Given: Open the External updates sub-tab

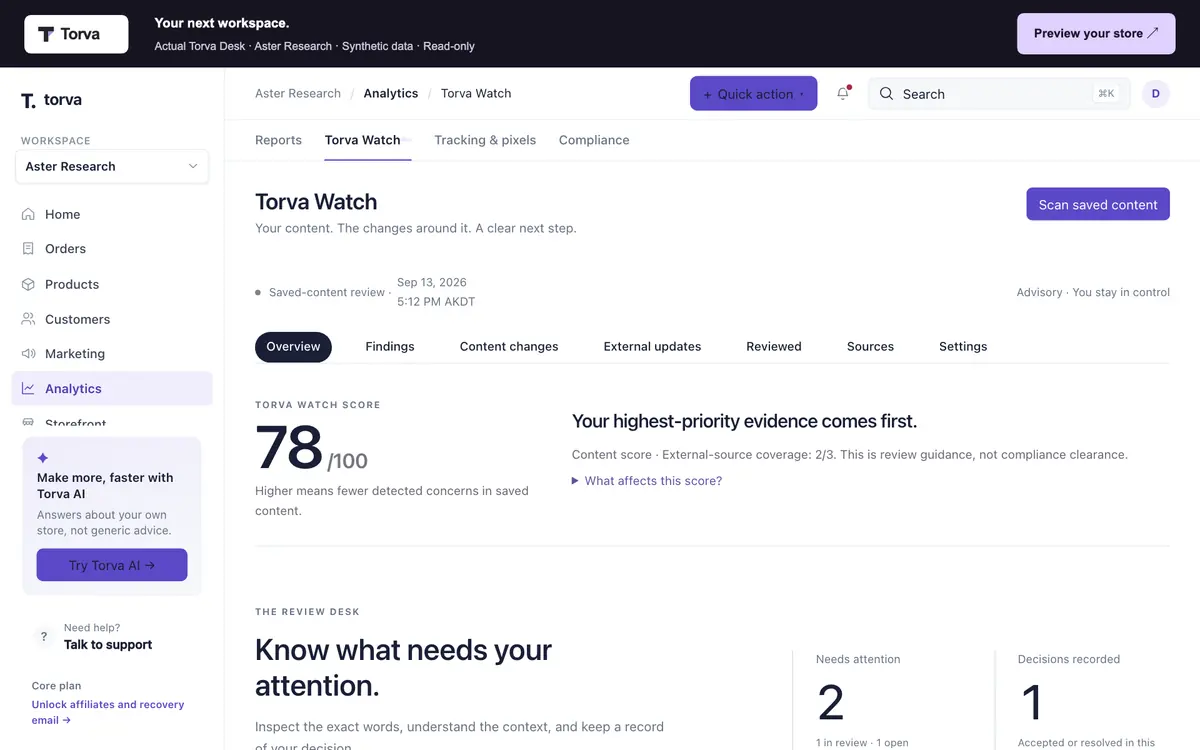Looking at the screenshot, I should point(652,346).
